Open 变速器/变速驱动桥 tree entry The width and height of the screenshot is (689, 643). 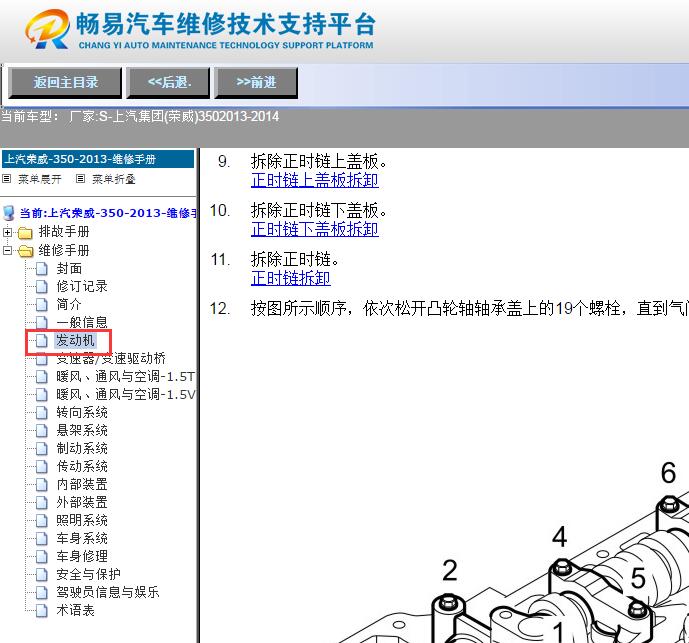(111, 359)
